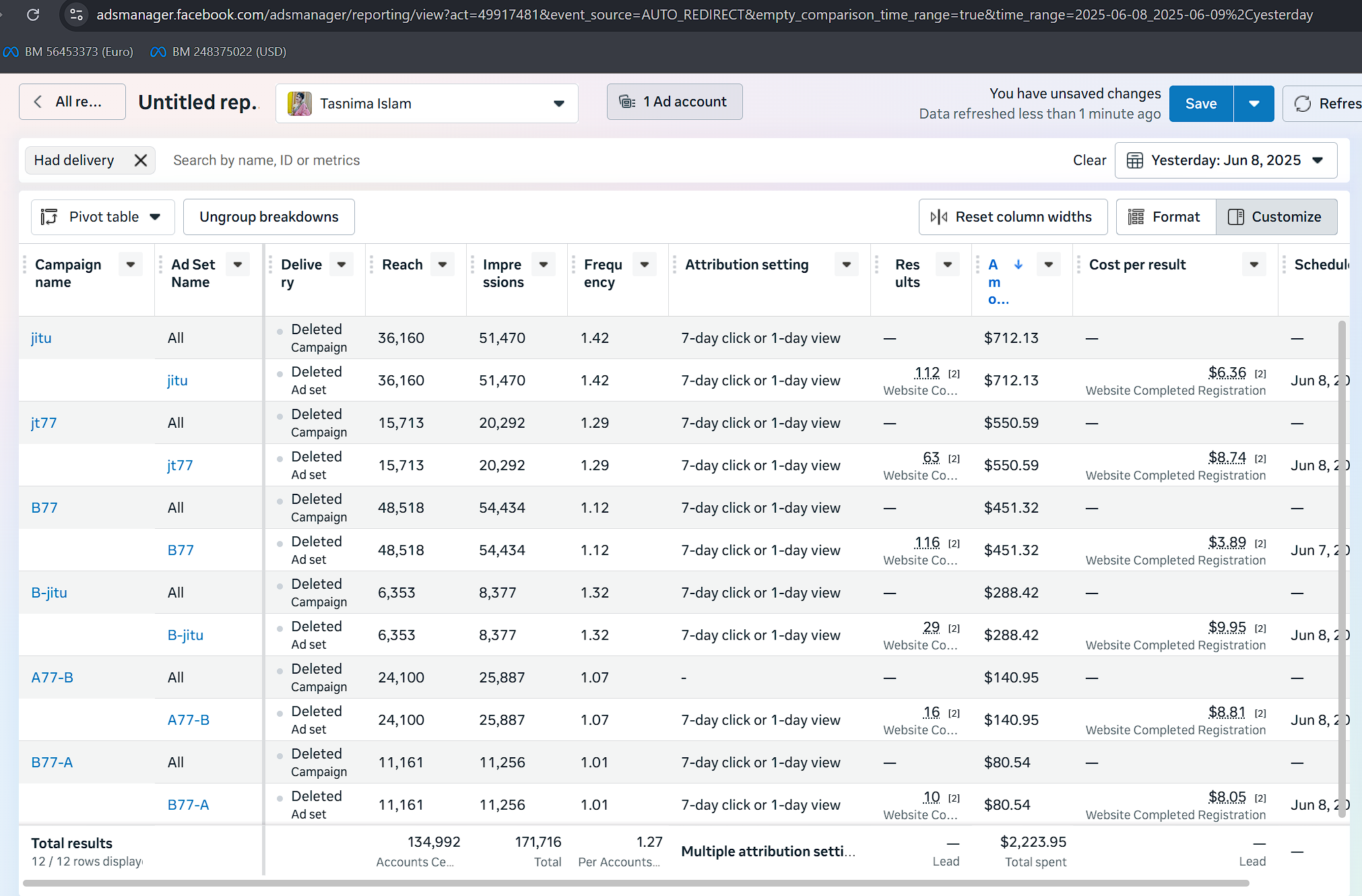Click the Amount spent sort arrow

(x=1018, y=265)
